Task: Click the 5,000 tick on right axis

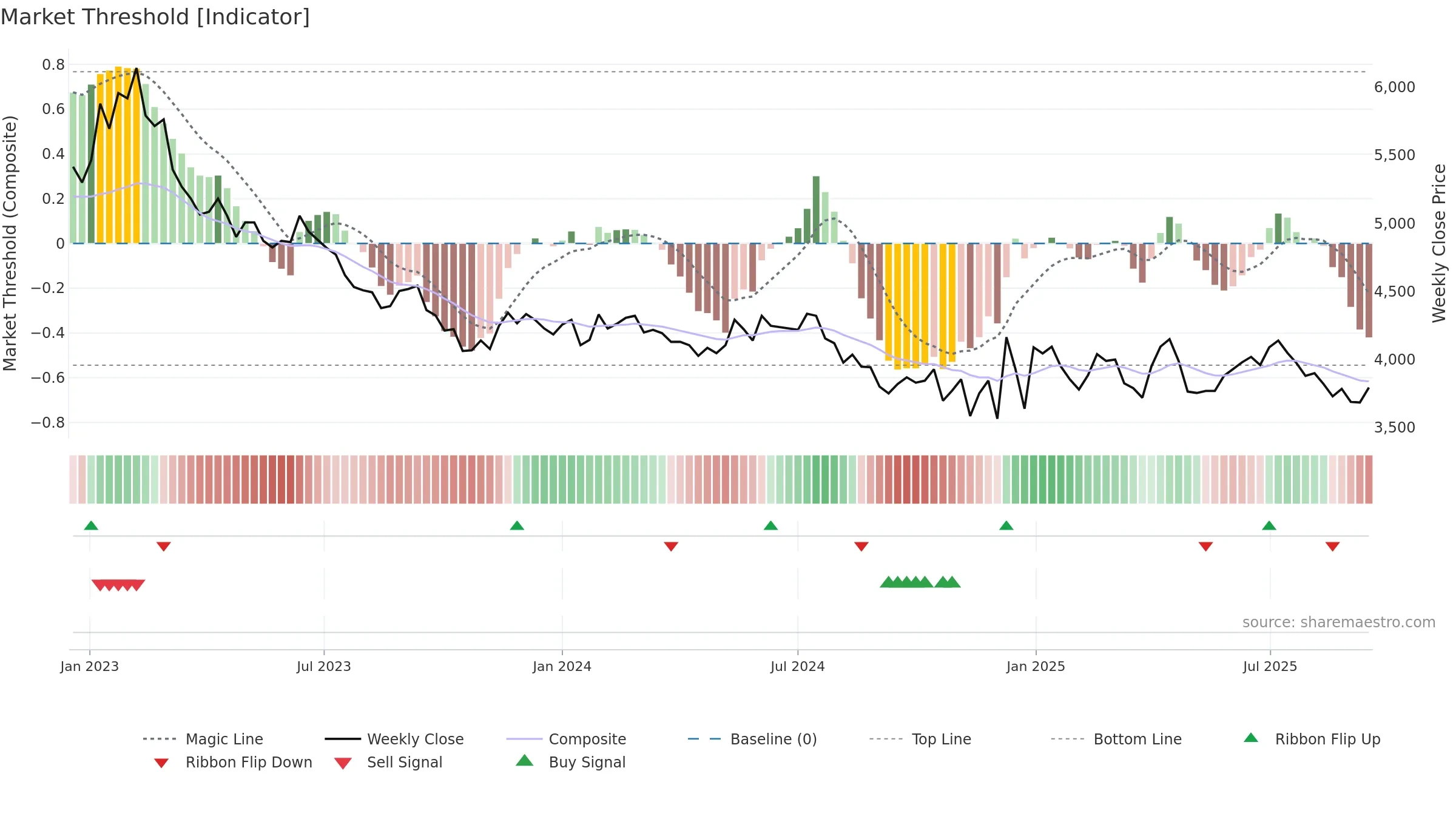Action: point(1395,223)
